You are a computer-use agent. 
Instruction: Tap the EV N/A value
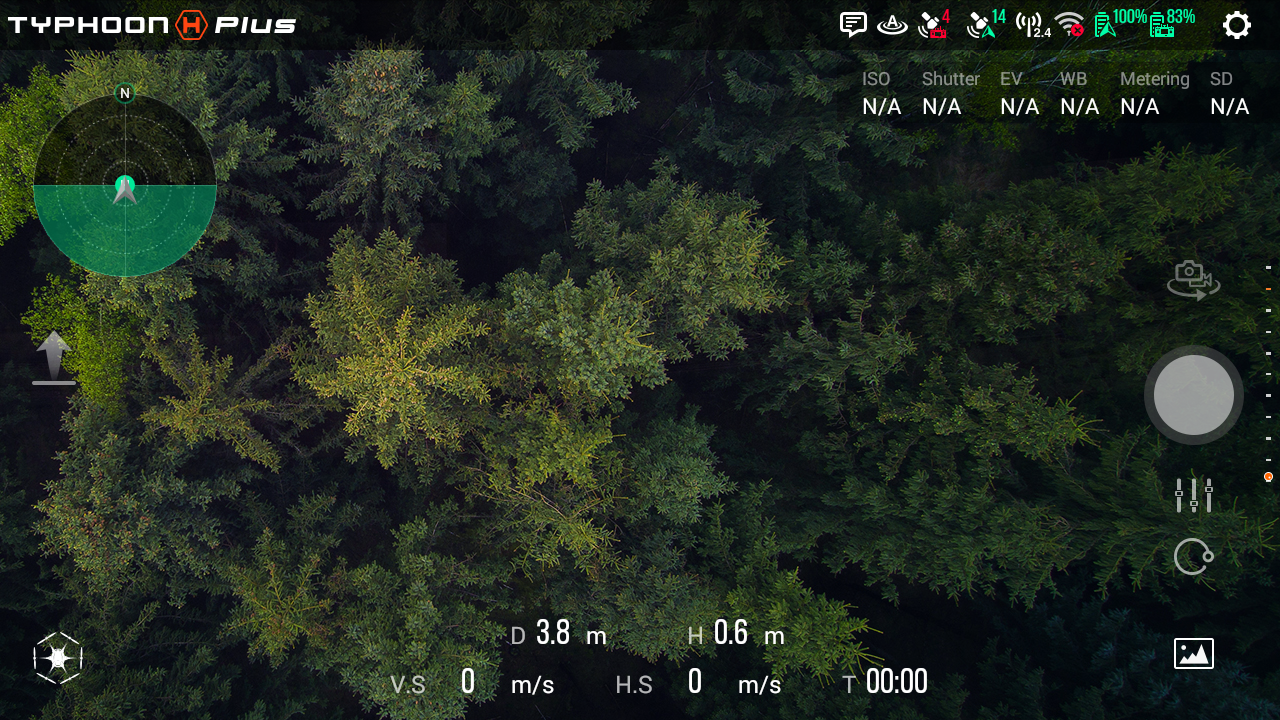coord(1019,107)
